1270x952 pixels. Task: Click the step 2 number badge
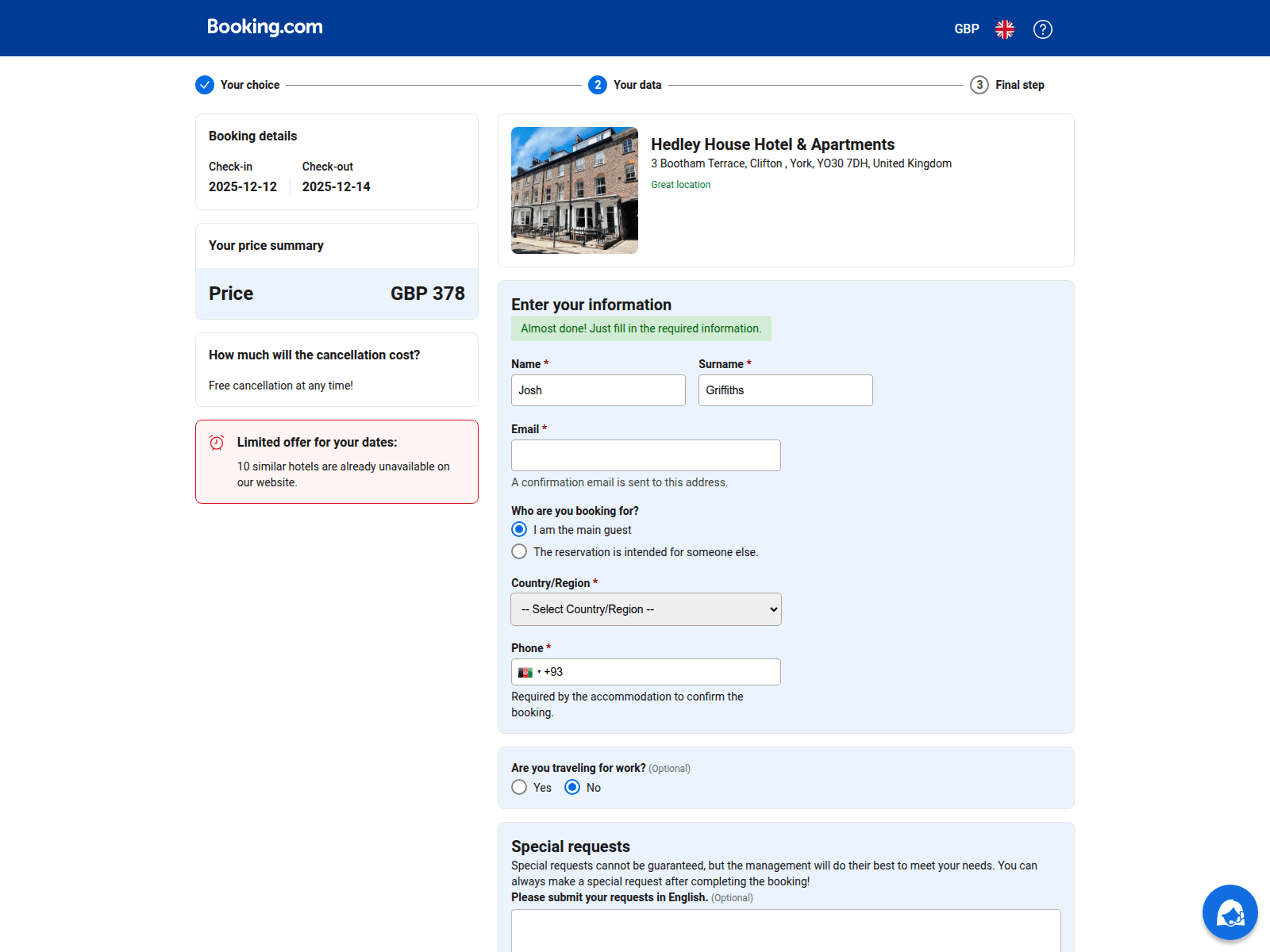tap(598, 85)
